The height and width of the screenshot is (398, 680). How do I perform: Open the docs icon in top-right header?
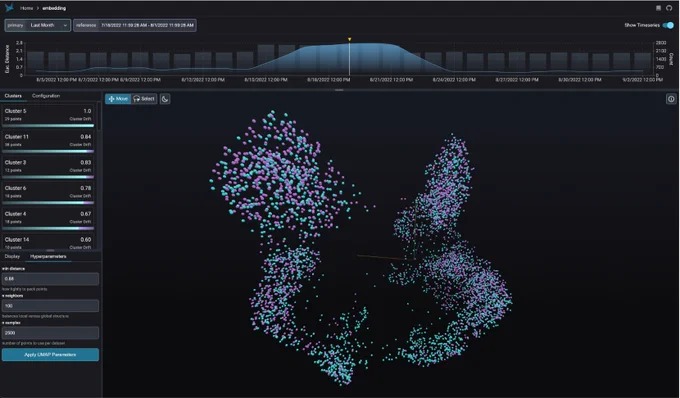(658, 8)
